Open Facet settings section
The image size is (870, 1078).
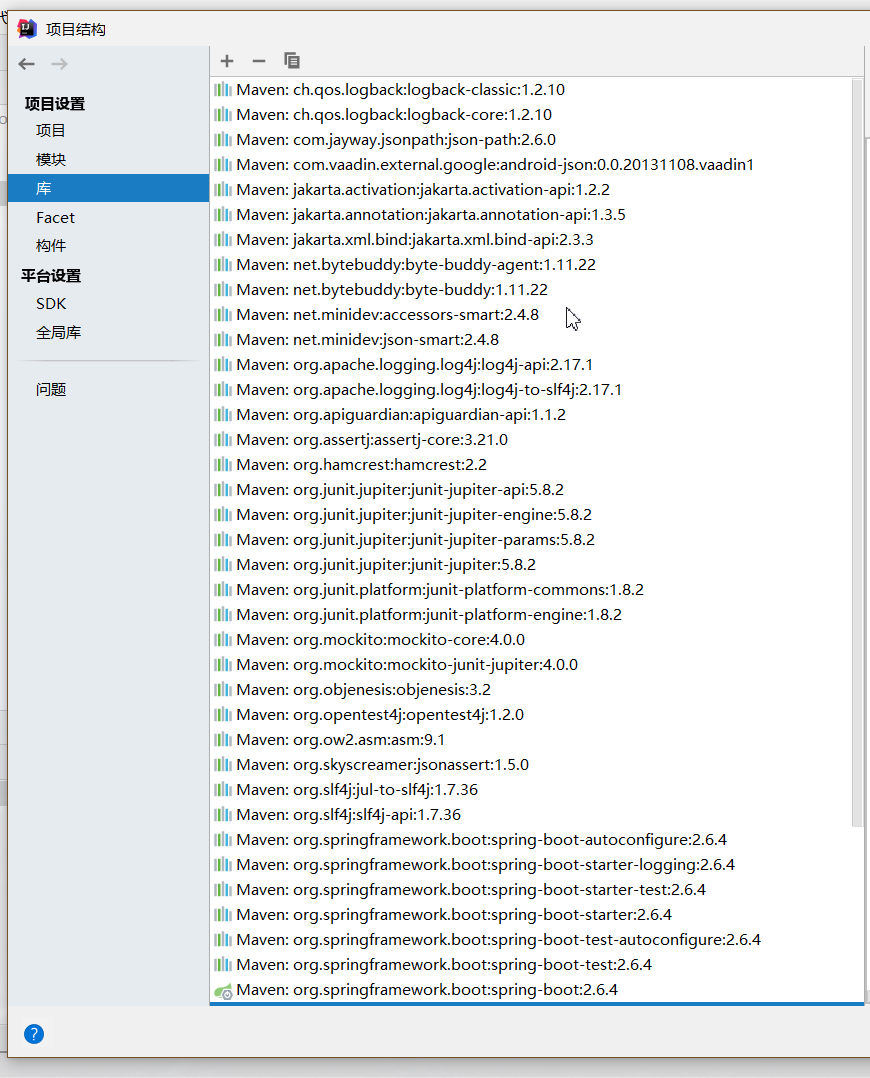coord(55,218)
